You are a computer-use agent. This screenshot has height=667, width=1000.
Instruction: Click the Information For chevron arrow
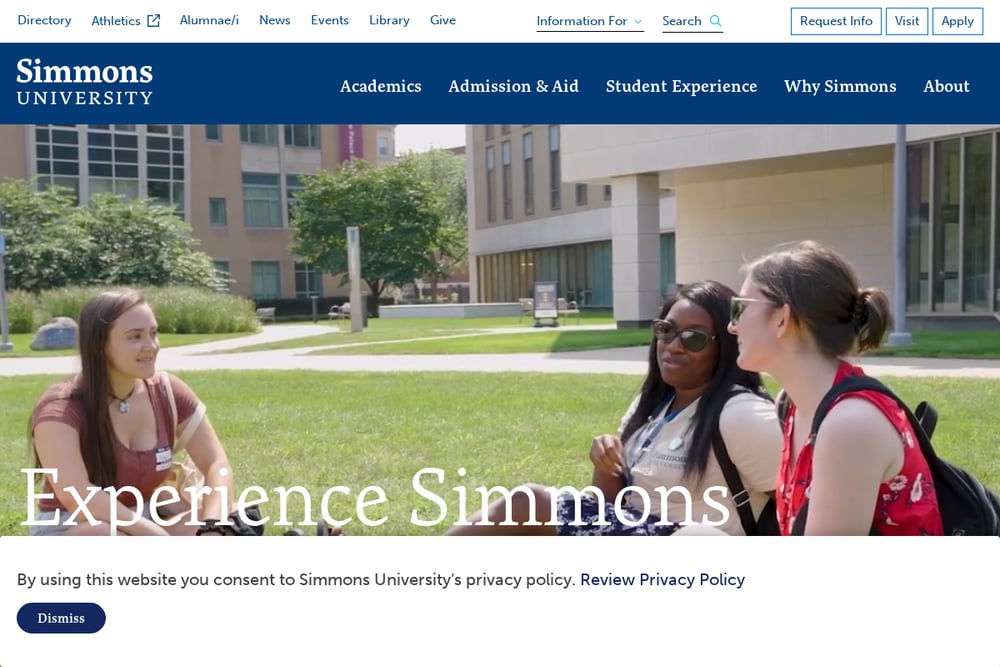tap(638, 22)
